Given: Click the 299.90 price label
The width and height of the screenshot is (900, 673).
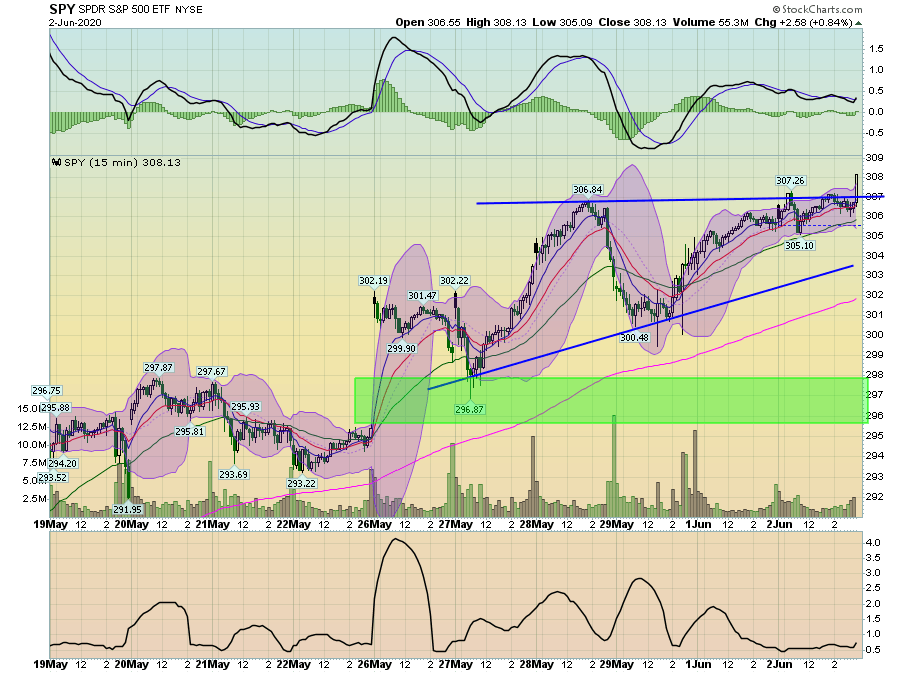Looking at the screenshot, I should click(x=401, y=349).
